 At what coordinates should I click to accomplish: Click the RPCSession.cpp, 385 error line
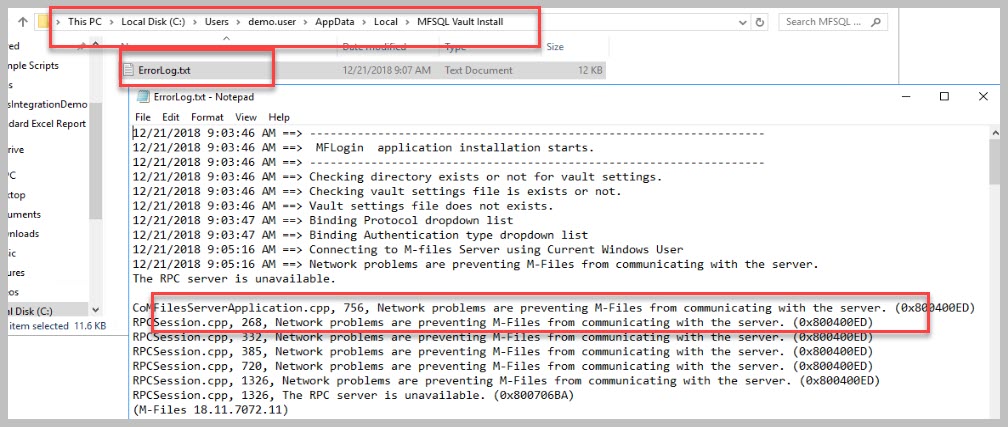click(503, 352)
